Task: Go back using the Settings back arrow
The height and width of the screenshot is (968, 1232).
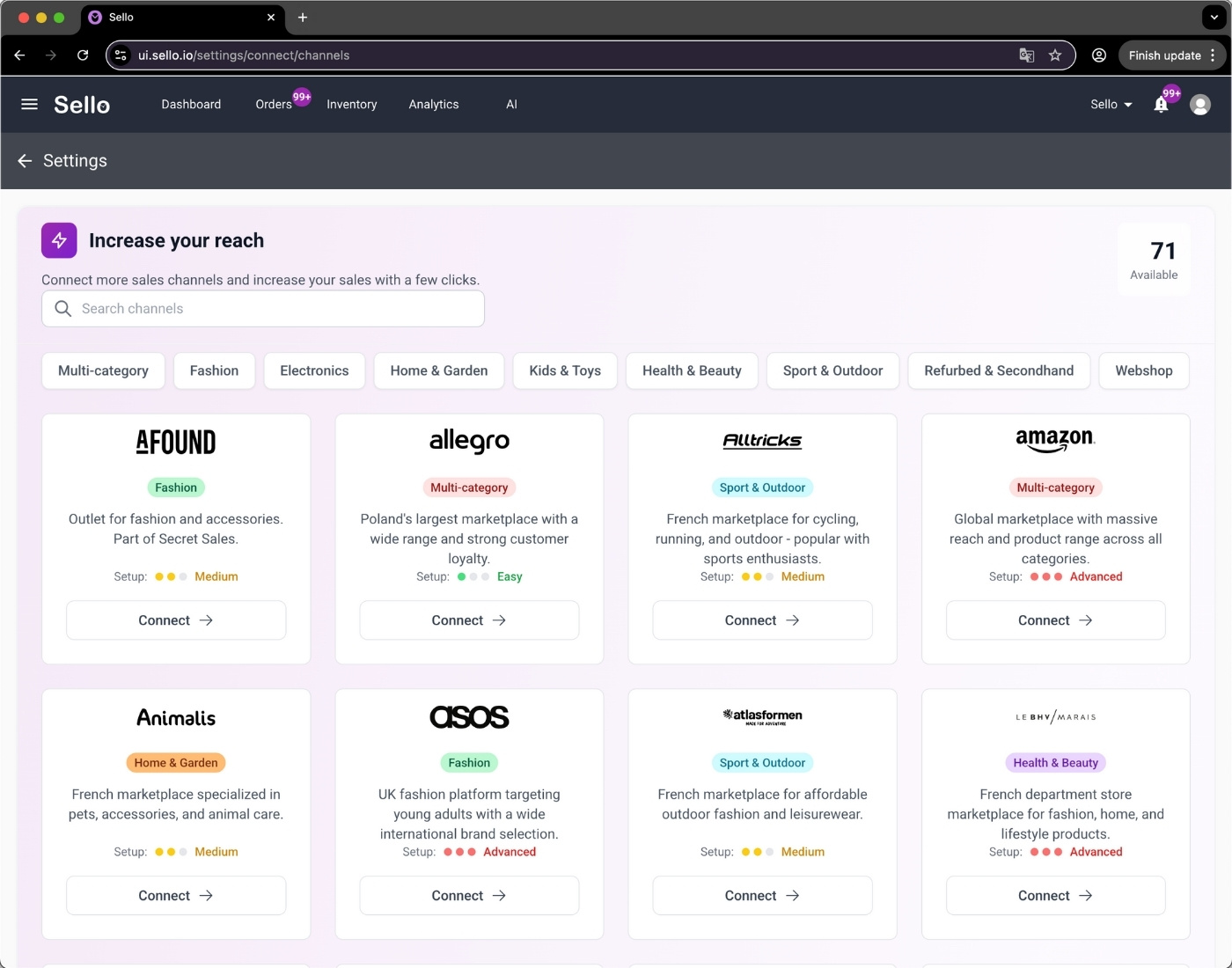Action: click(25, 161)
